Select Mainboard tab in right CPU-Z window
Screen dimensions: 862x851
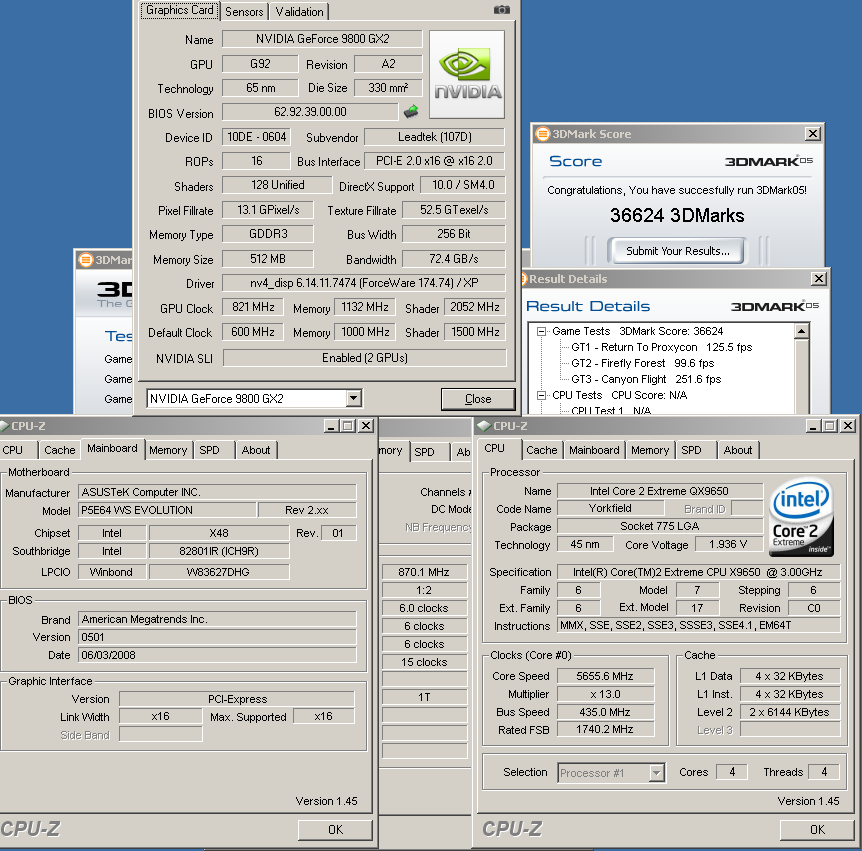point(594,450)
